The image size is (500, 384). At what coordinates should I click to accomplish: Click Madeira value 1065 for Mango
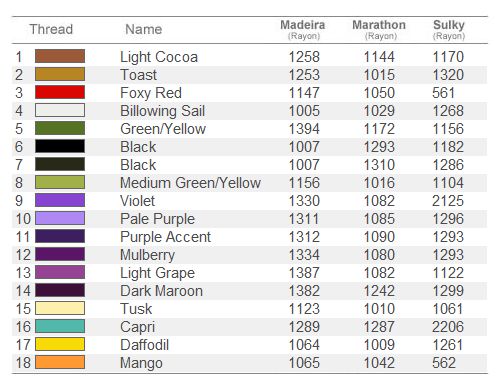pyautogui.click(x=304, y=363)
